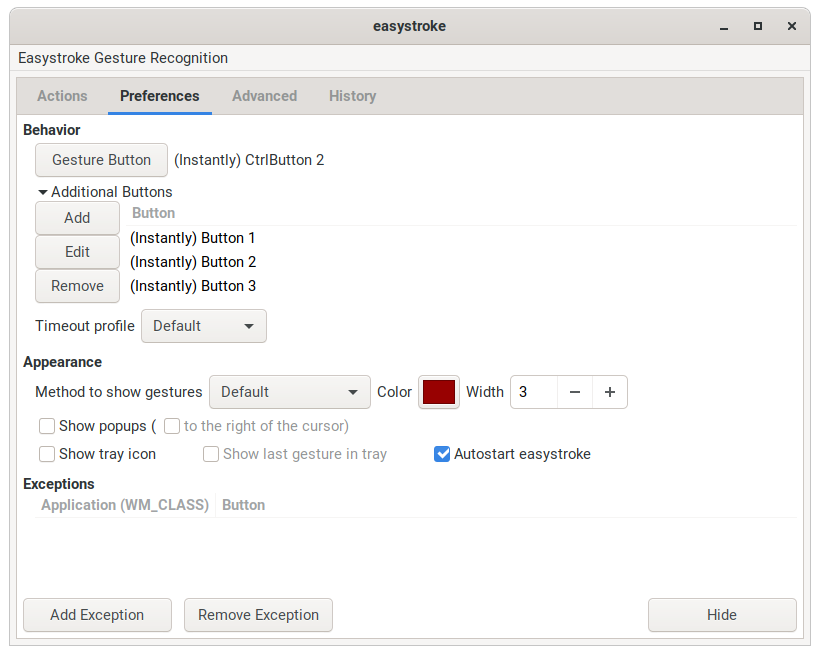820x655 pixels.
Task: Select the (Instantly) Button 3 row
Action: point(462,286)
